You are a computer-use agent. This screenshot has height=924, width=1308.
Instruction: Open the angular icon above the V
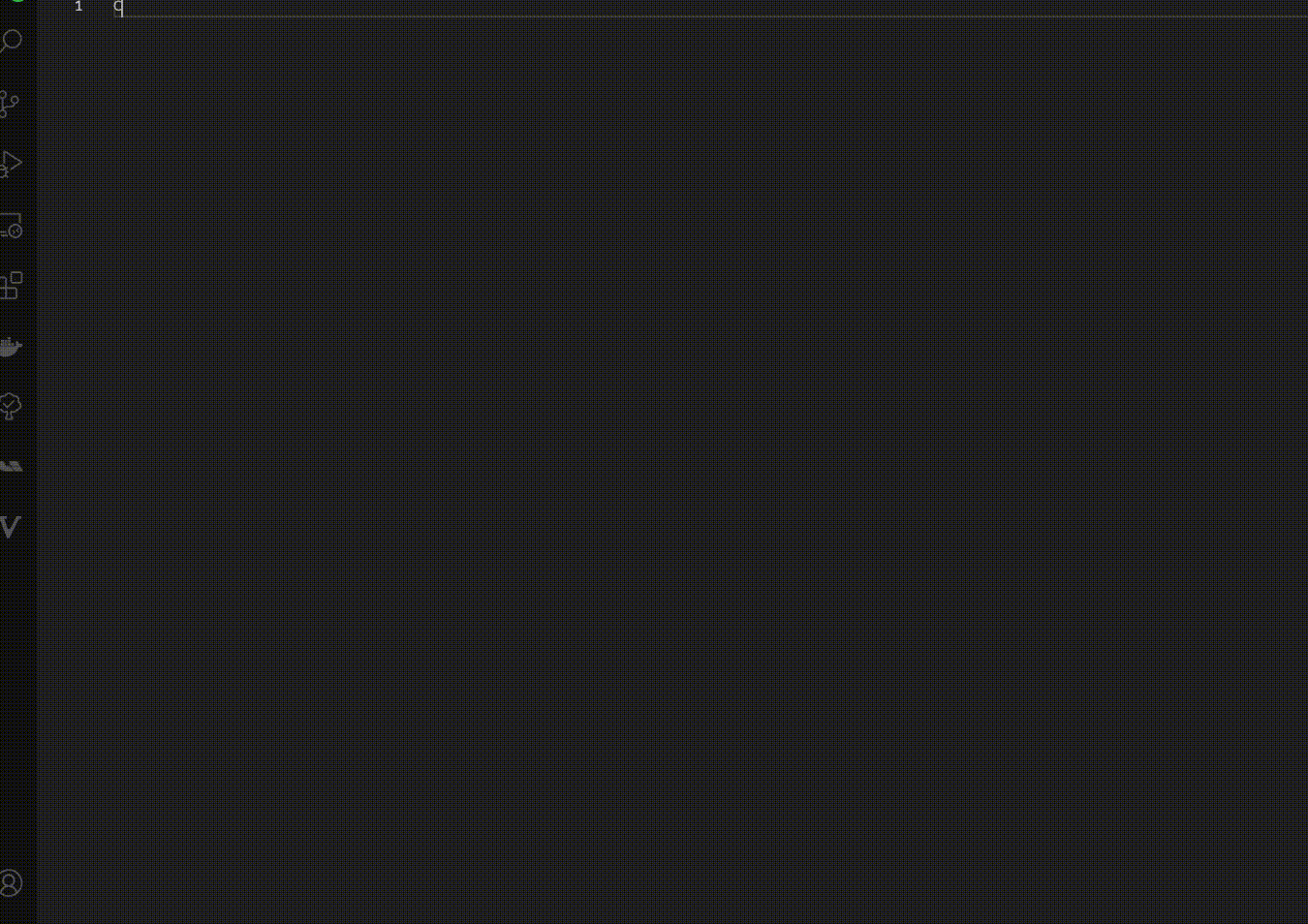click(x=11, y=467)
